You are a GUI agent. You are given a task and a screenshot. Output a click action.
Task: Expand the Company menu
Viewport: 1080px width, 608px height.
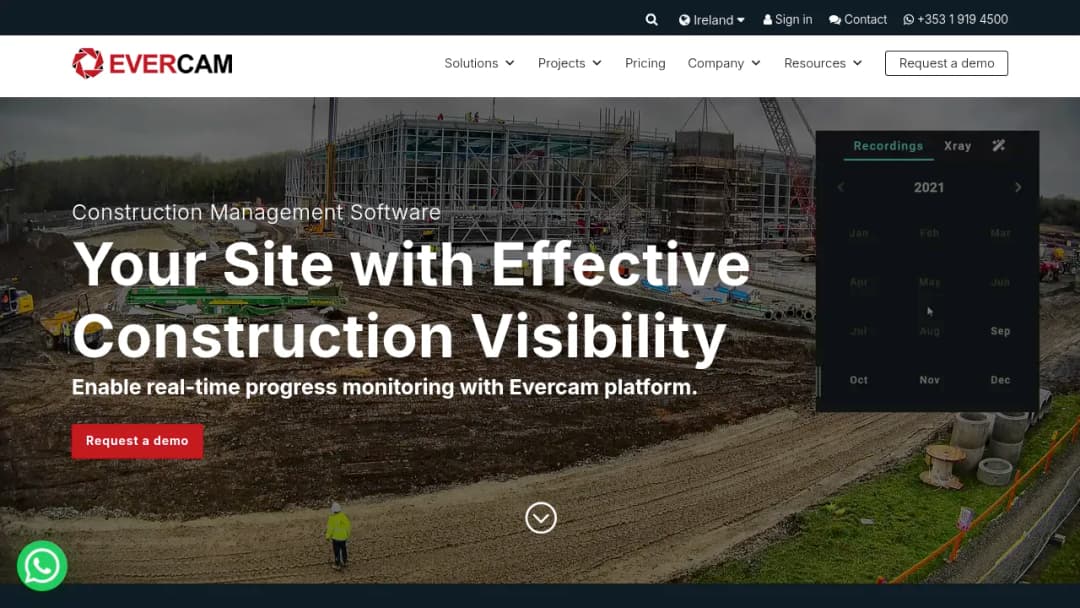pyautogui.click(x=724, y=63)
